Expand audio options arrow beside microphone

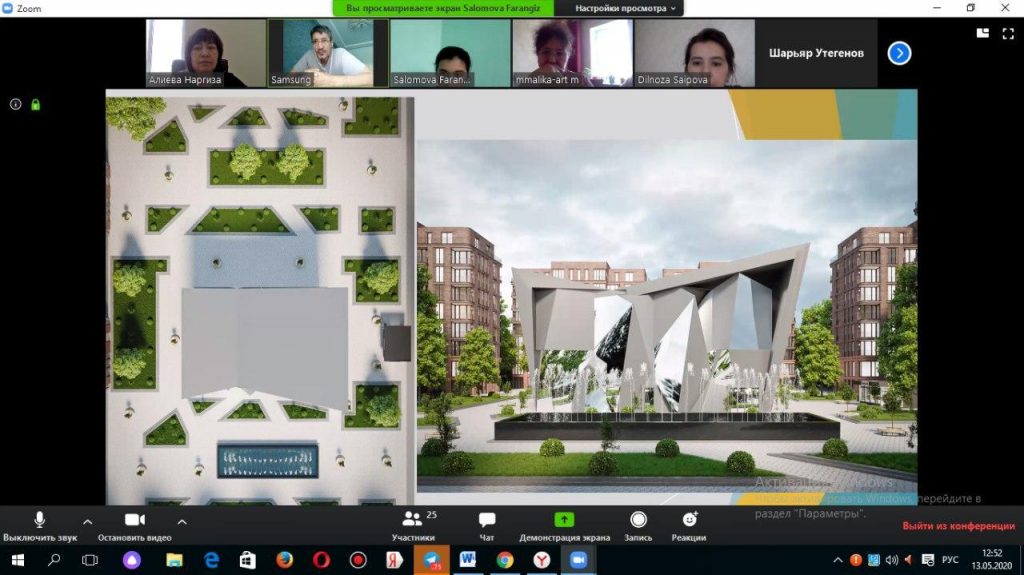click(x=87, y=521)
